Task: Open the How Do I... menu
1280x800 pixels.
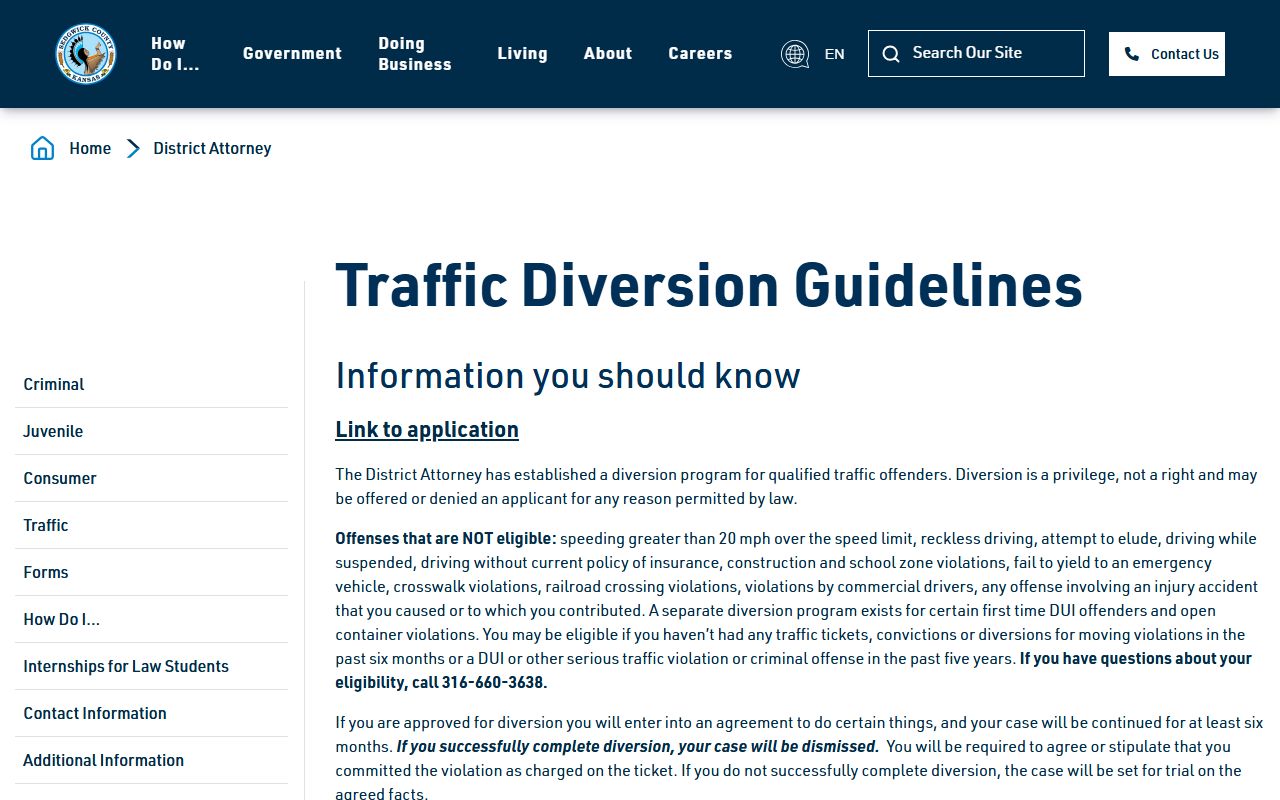Action: tap(175, 54)
